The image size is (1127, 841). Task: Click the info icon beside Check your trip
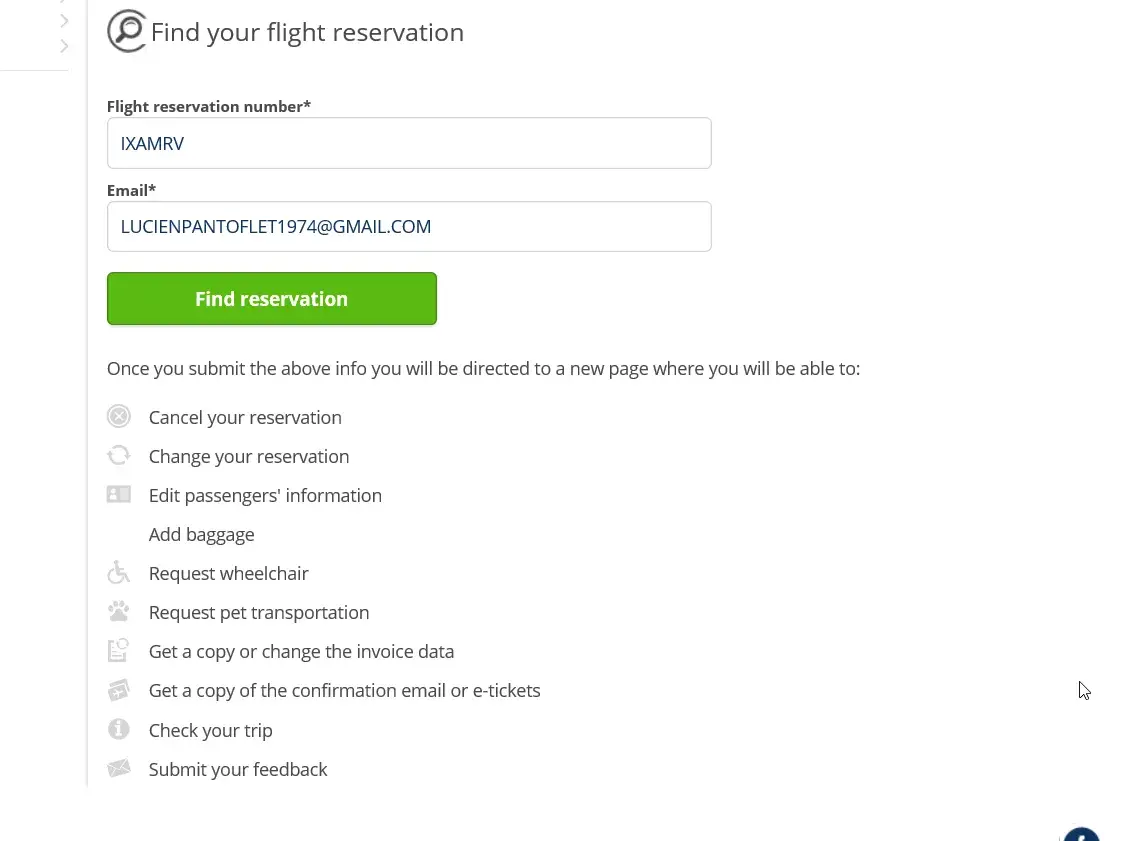[119, 730]
